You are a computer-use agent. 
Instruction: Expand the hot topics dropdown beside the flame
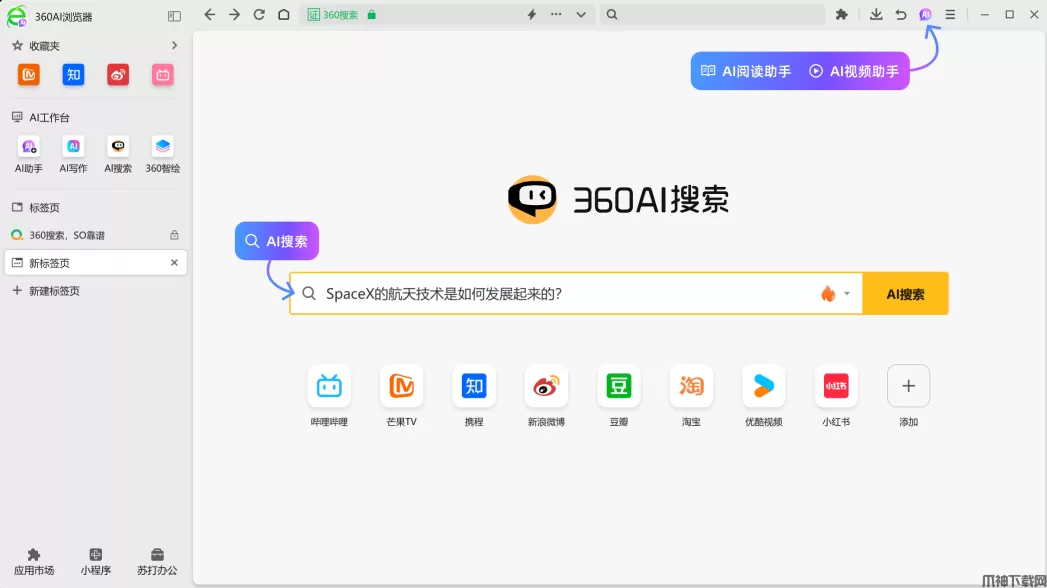pos(847,294)
